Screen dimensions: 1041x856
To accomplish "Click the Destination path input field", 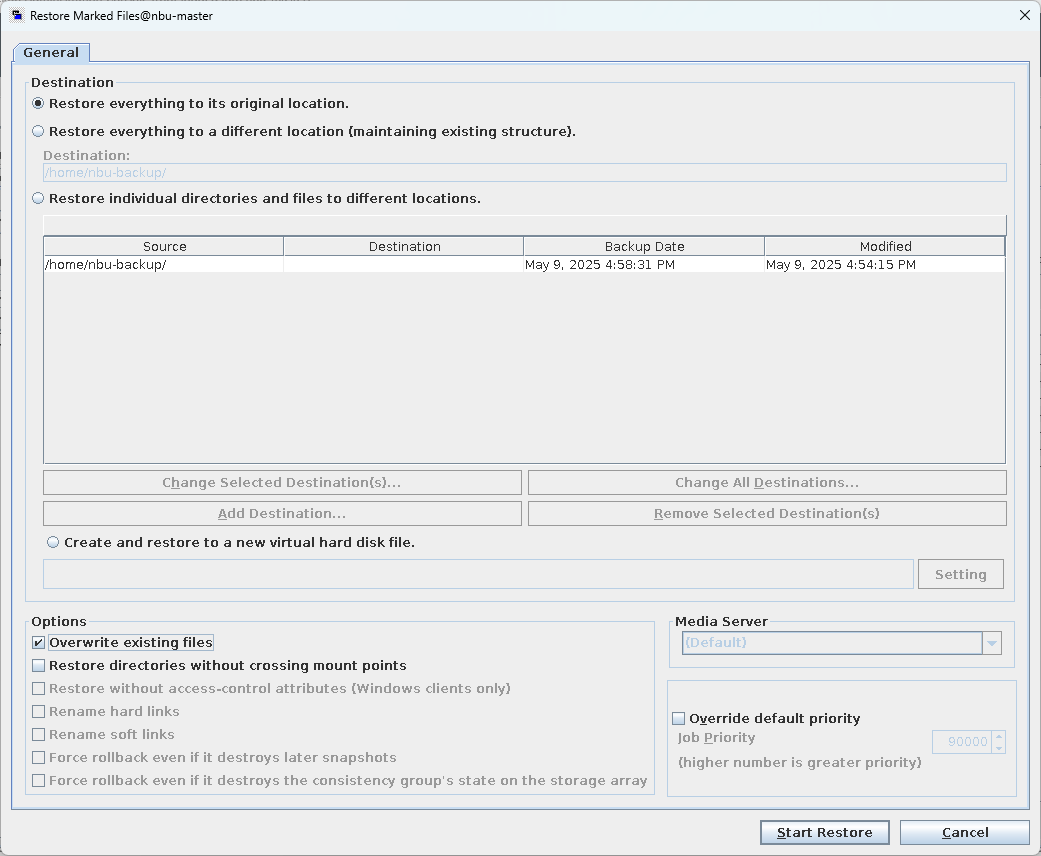I will (524, 173).
